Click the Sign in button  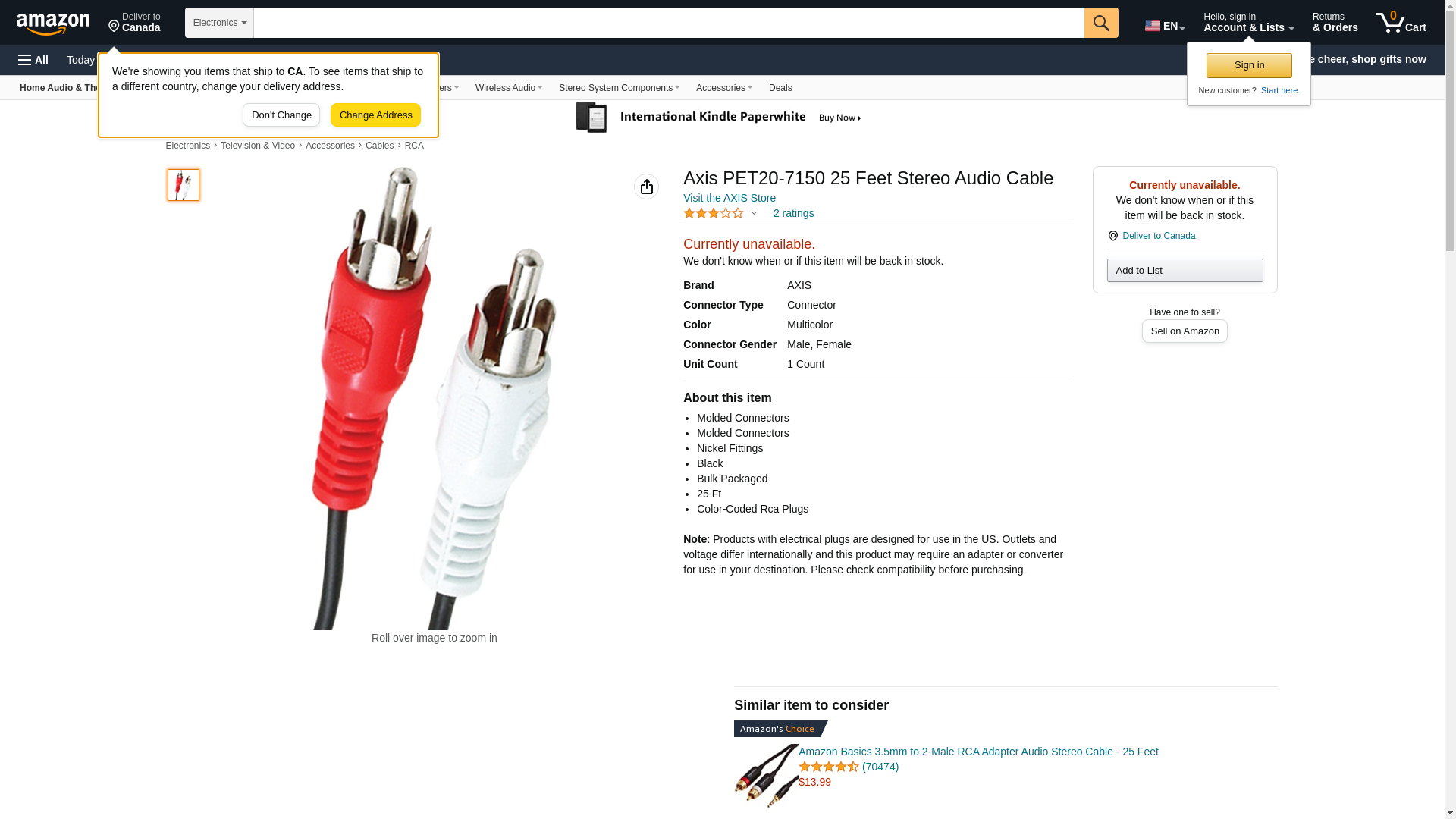[x=1249, y=65]
